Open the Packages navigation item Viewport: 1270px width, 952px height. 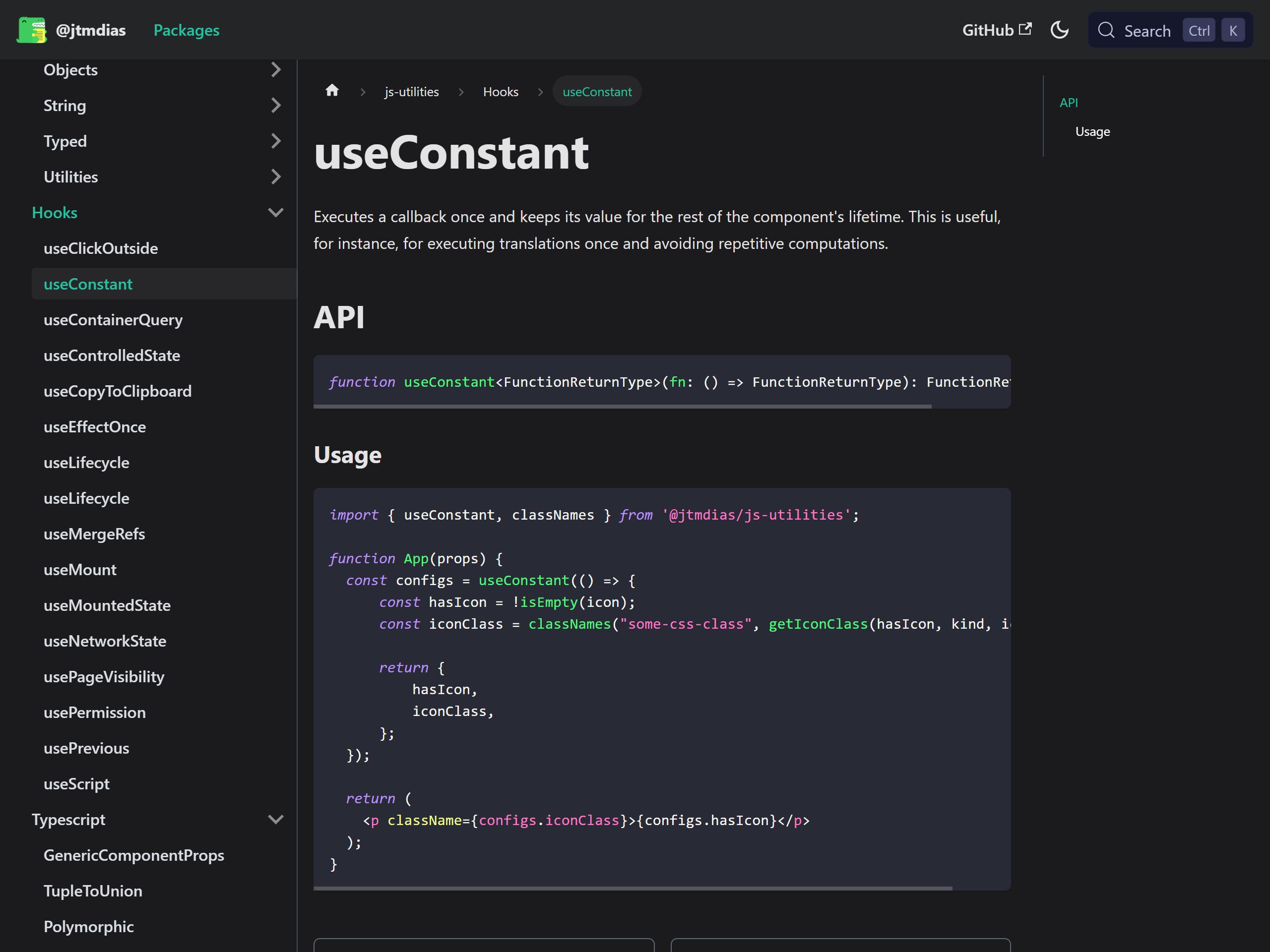click(186, 30)
